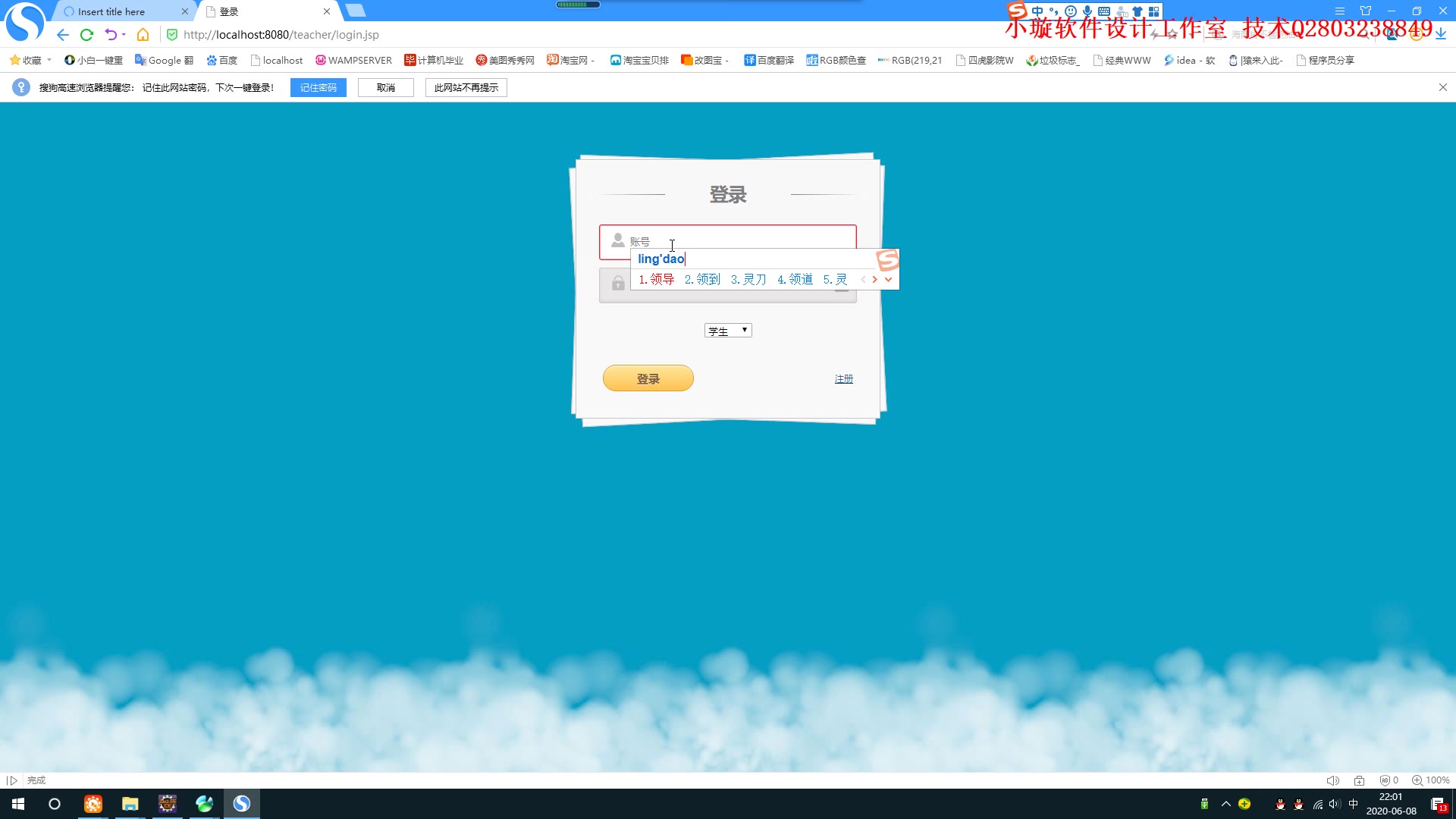Focus the 账号 account input field
1456x819 pixels.
[728, 241]
